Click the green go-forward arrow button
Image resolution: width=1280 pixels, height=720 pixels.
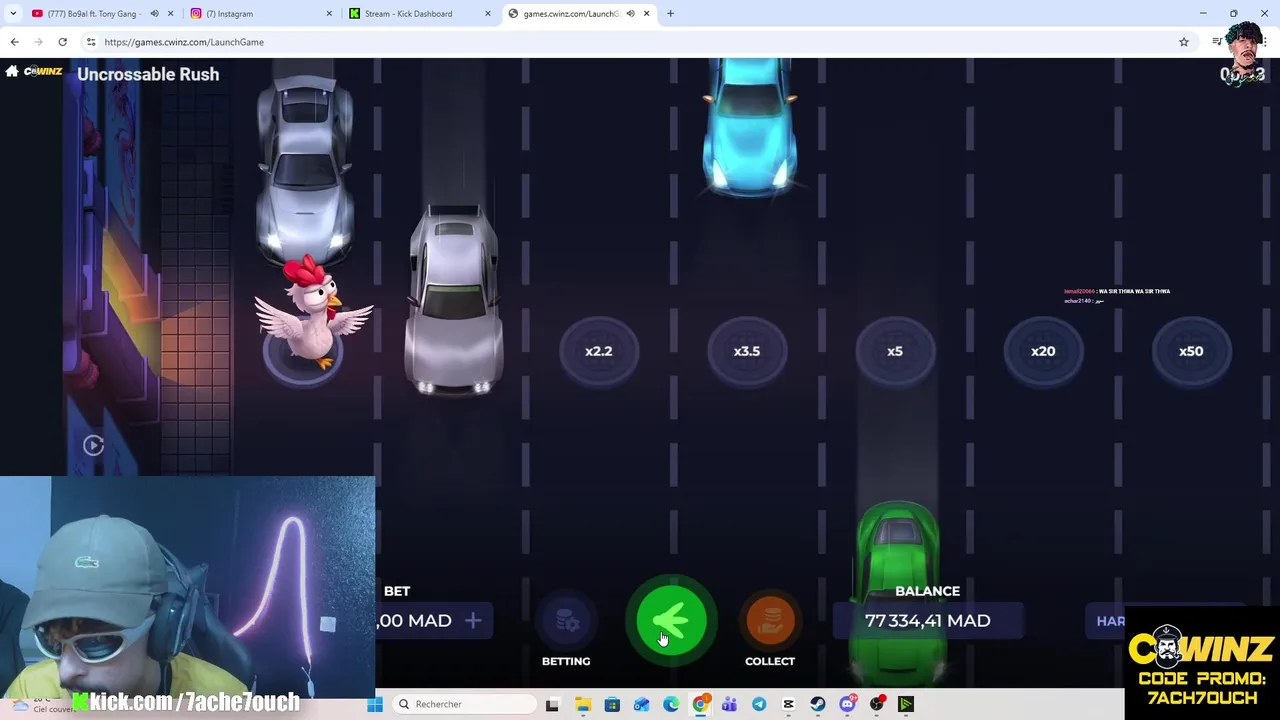coord(671,621)
